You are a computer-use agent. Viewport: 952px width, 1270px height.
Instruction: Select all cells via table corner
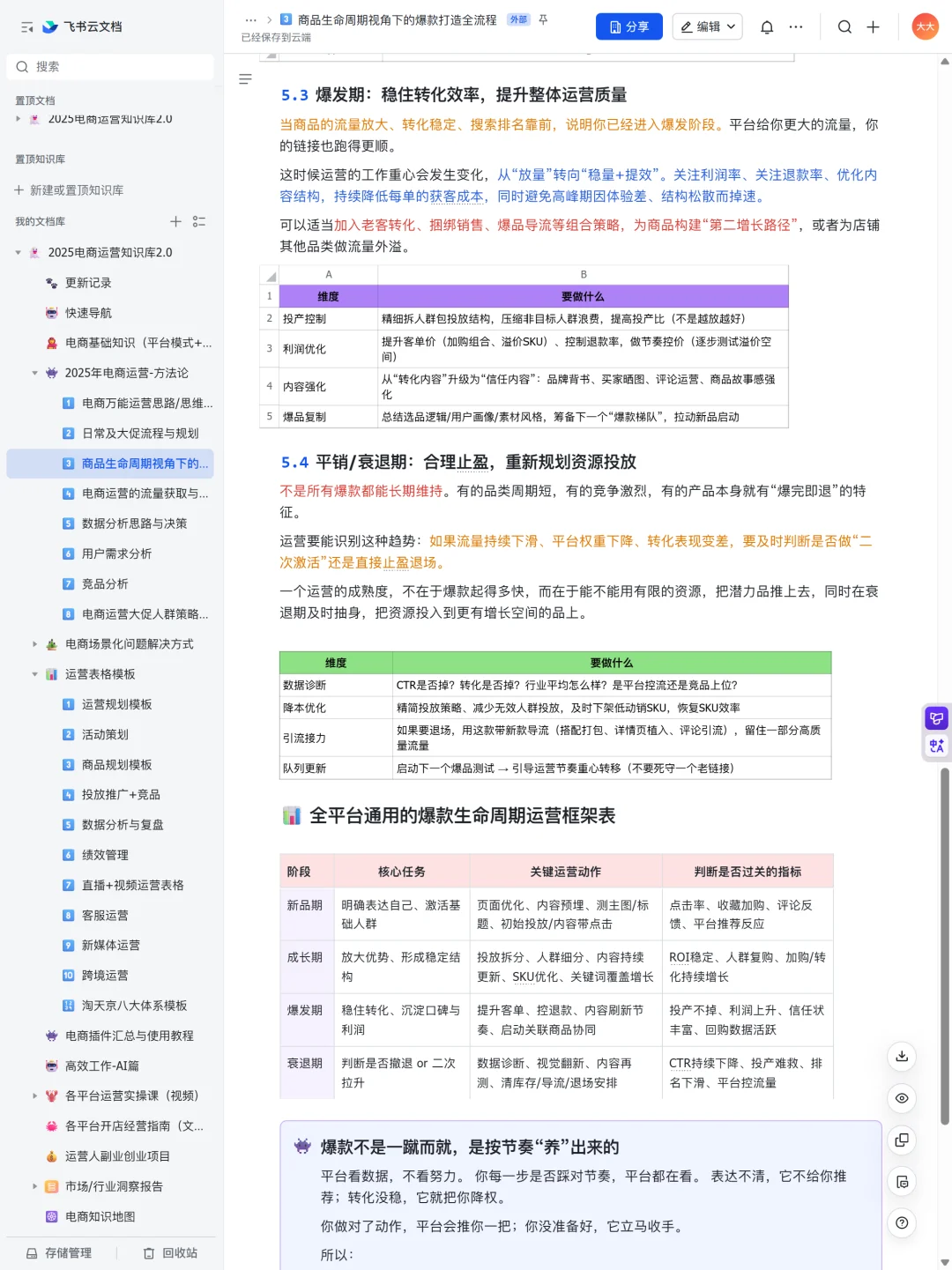pos(269,275)
